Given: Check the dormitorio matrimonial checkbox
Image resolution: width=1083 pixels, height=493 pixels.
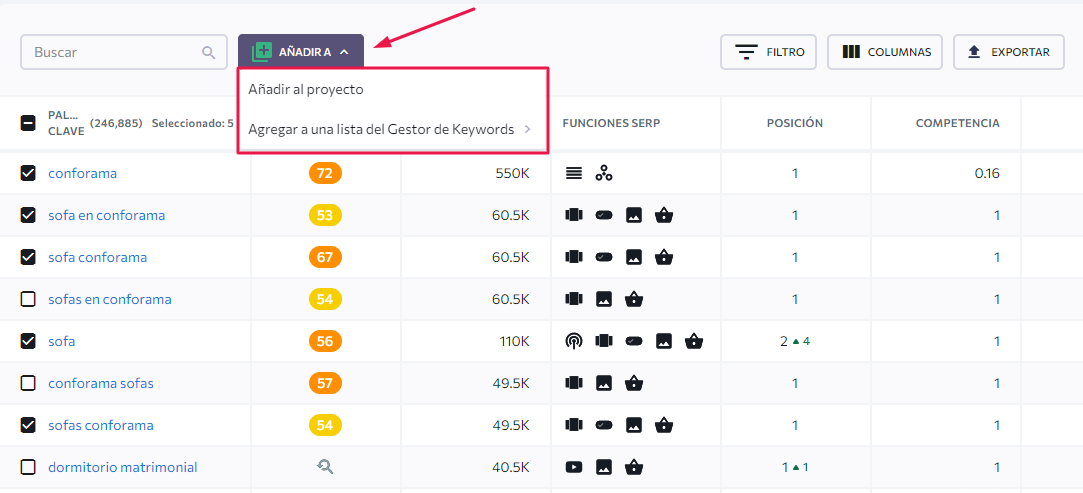Looking at the screenshot, I should 28,467.
